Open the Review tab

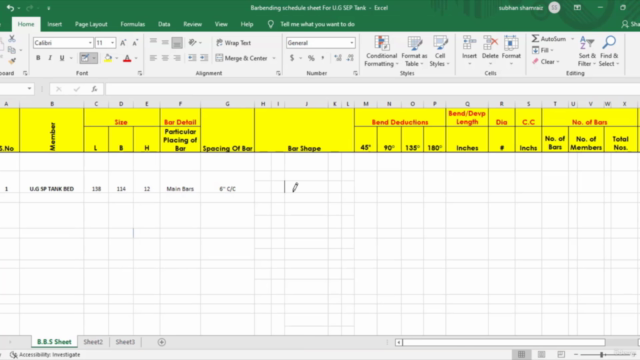[193, 24]
